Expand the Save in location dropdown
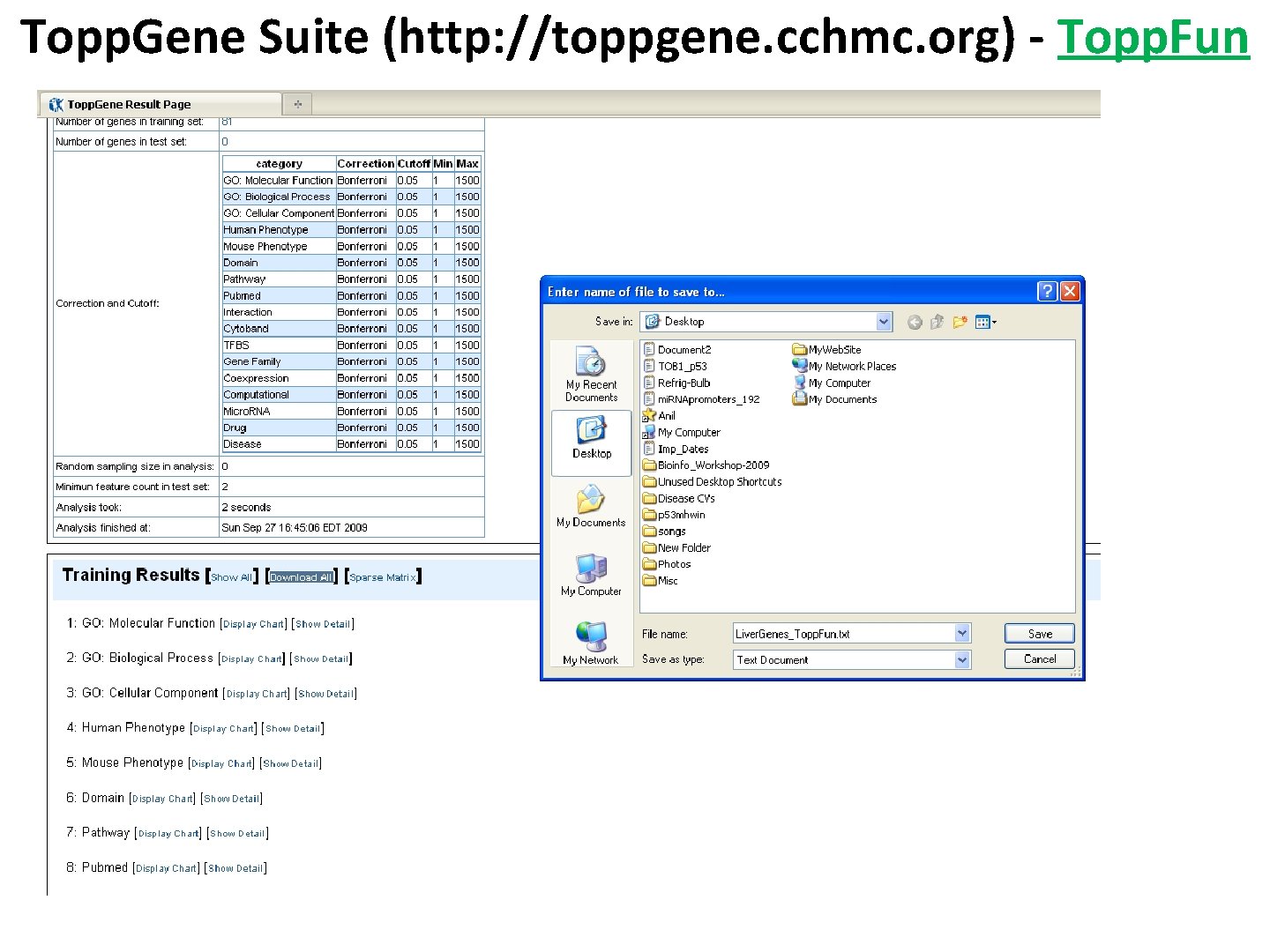 tap(884, 322)
